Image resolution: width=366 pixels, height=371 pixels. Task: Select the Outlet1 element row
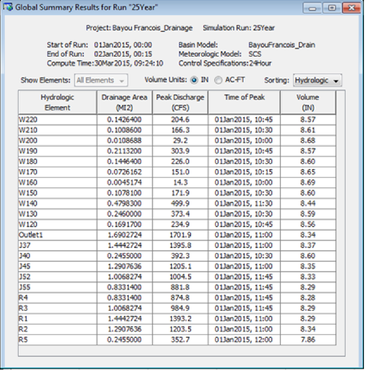point(177,235)
